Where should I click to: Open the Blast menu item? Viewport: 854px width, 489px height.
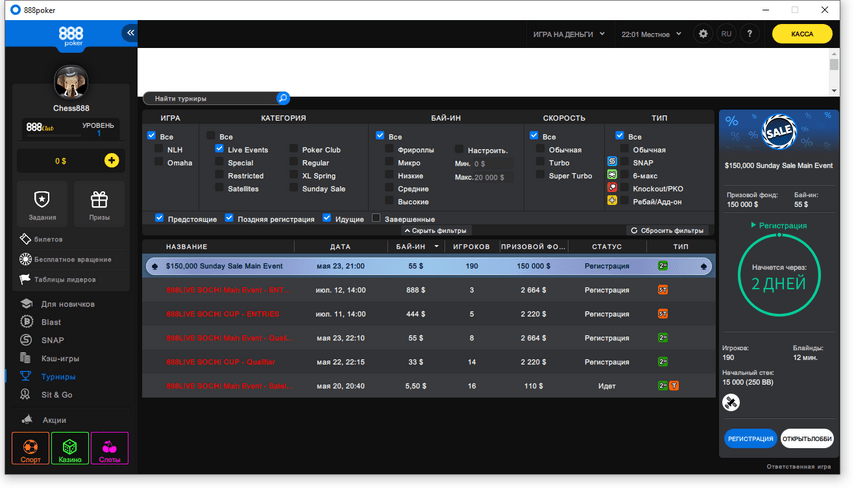point(51,322)
